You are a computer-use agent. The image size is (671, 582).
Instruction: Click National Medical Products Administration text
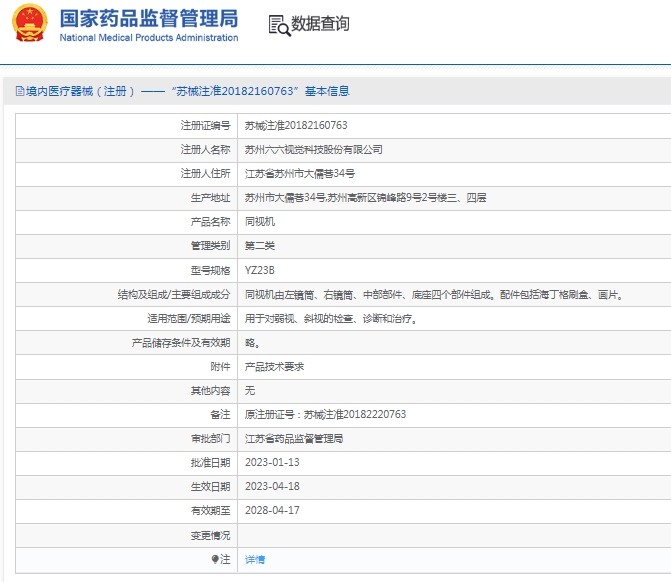click(149, 38)
